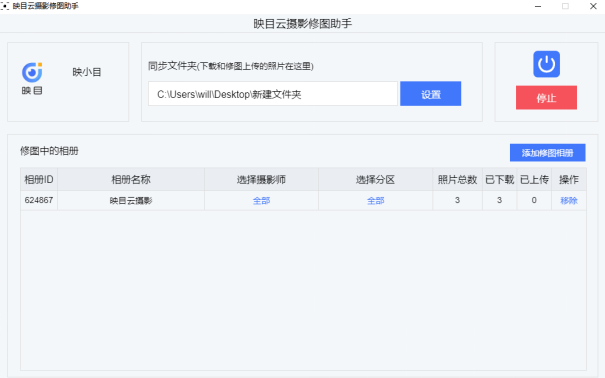
Task: Select the 已上传 column header
Action: coord(534,179)
